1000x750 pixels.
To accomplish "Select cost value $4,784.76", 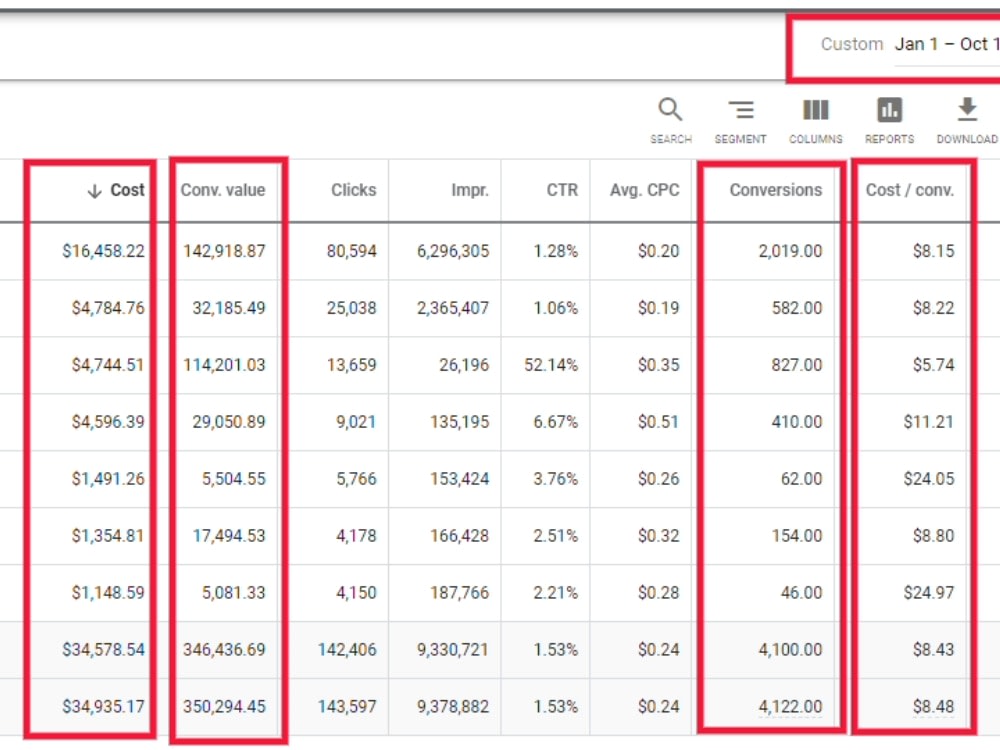I will [108, 308].
